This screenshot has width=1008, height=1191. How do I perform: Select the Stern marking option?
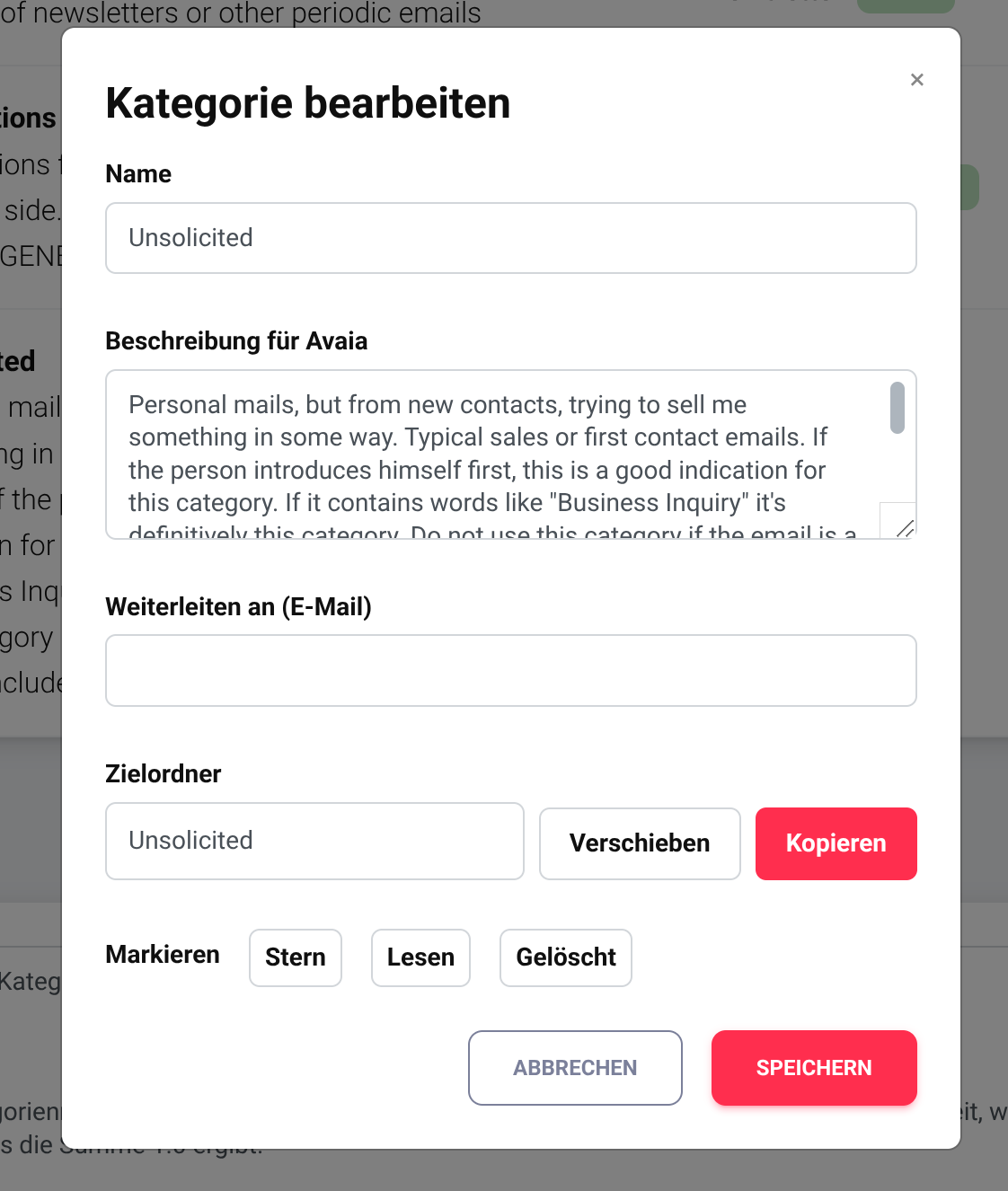[x=295, y=957]
